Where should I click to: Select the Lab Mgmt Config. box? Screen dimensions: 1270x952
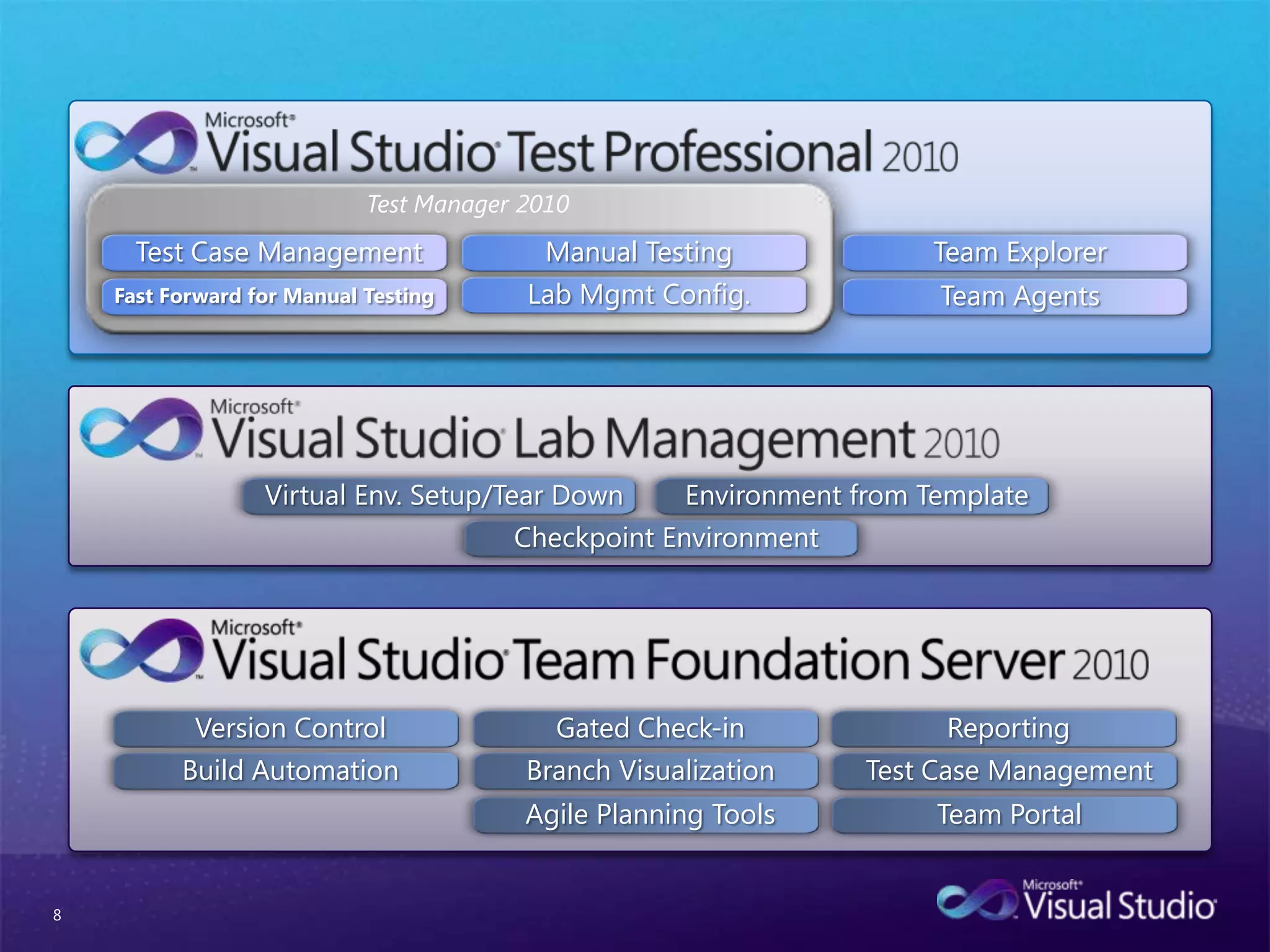click(x=634, y=295)
